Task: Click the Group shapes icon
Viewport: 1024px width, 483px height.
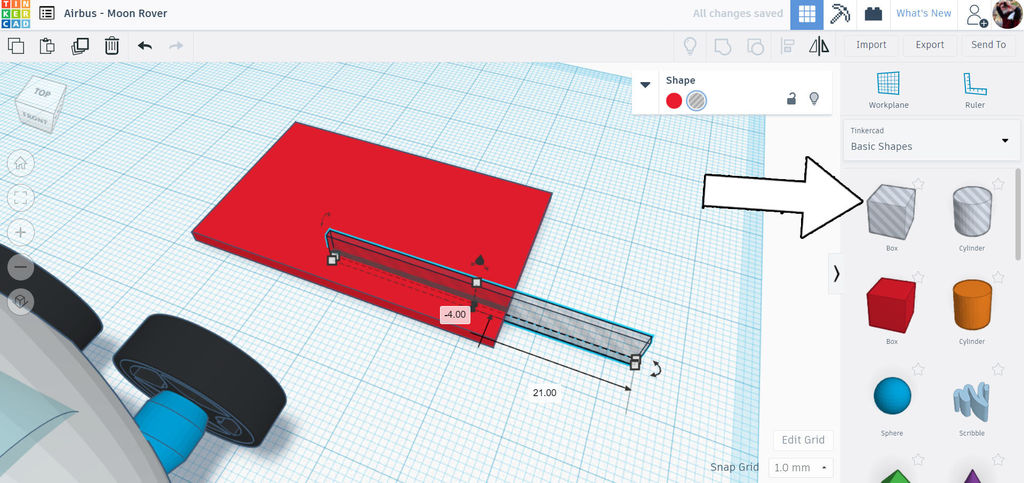Action: [722, 46]
